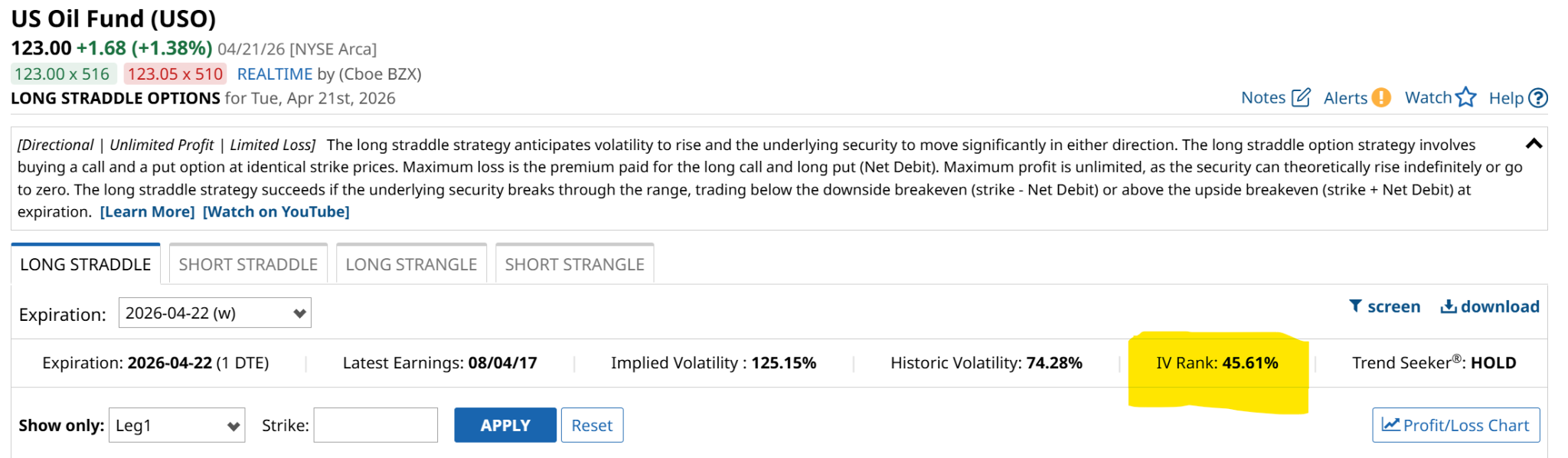Image resolution: width=1568 pixels, height=458 pixels.
Task: Open the Learn More link
Action: (147, 212)
